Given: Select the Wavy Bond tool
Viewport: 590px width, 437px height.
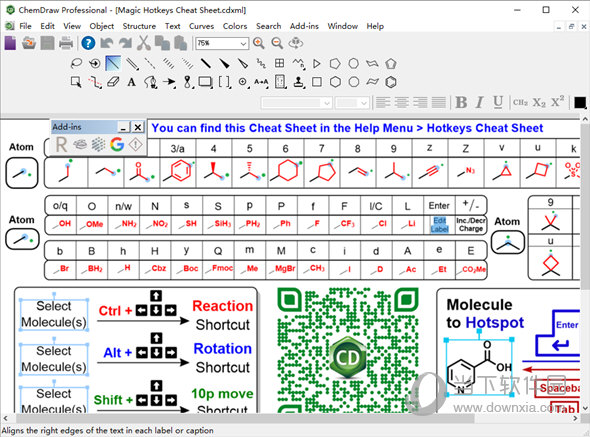Looking at the screenshot, I should click(261, 63).
